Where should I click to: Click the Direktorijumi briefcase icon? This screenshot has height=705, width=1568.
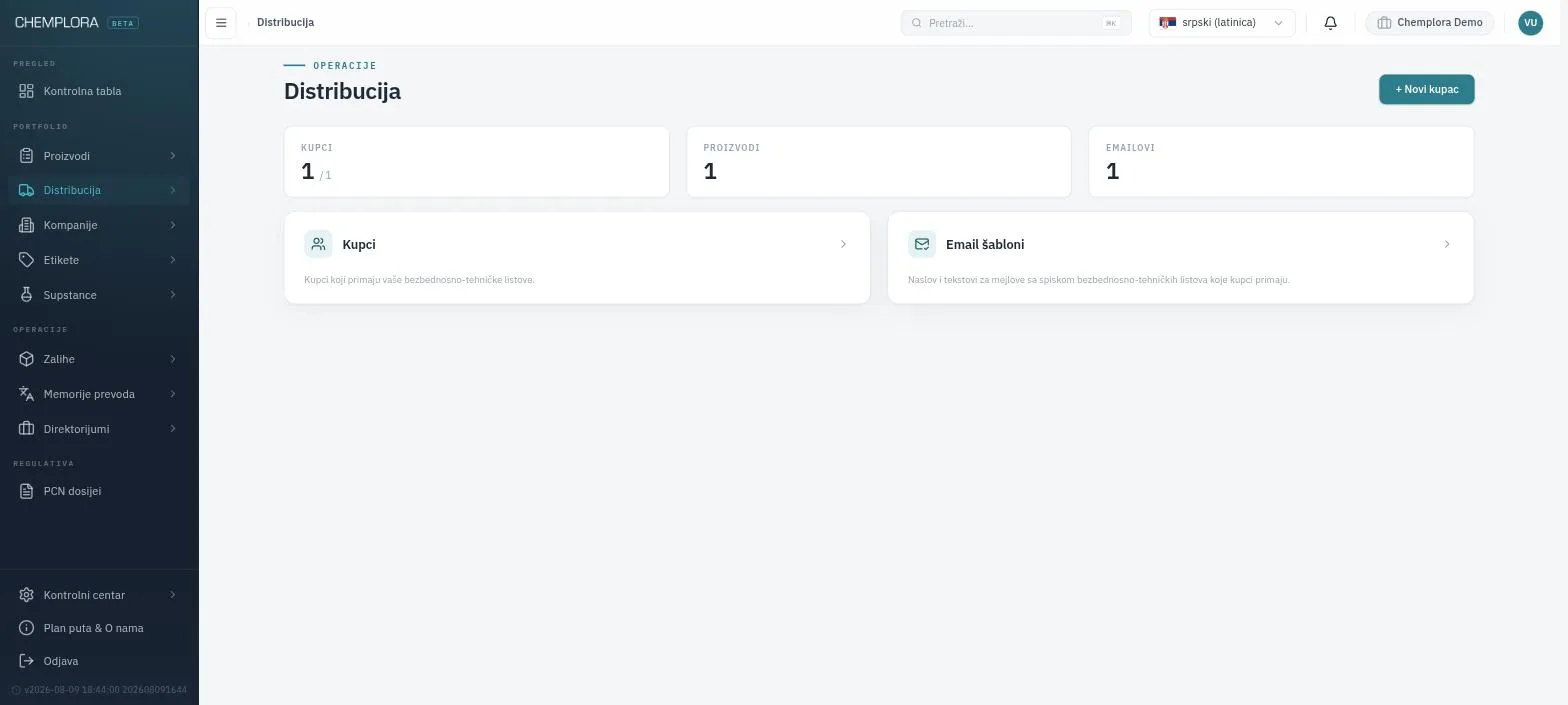pos(27,429)
